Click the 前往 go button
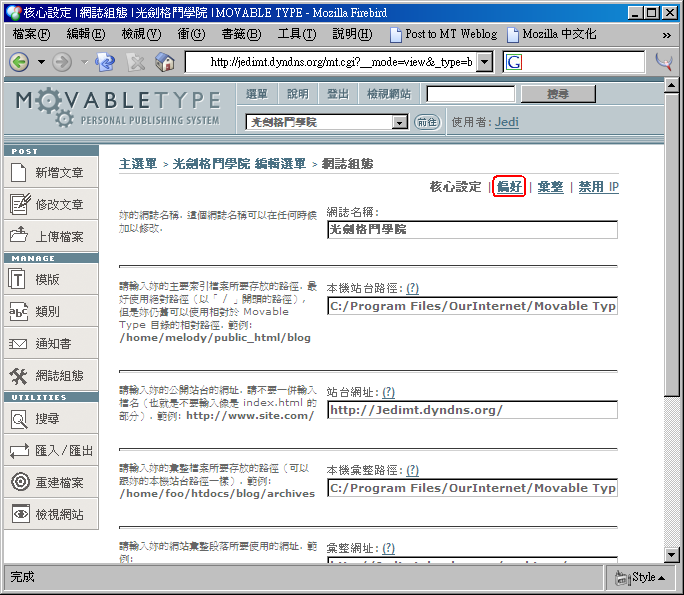Screen dimensions: 684x595 point(427,122)
